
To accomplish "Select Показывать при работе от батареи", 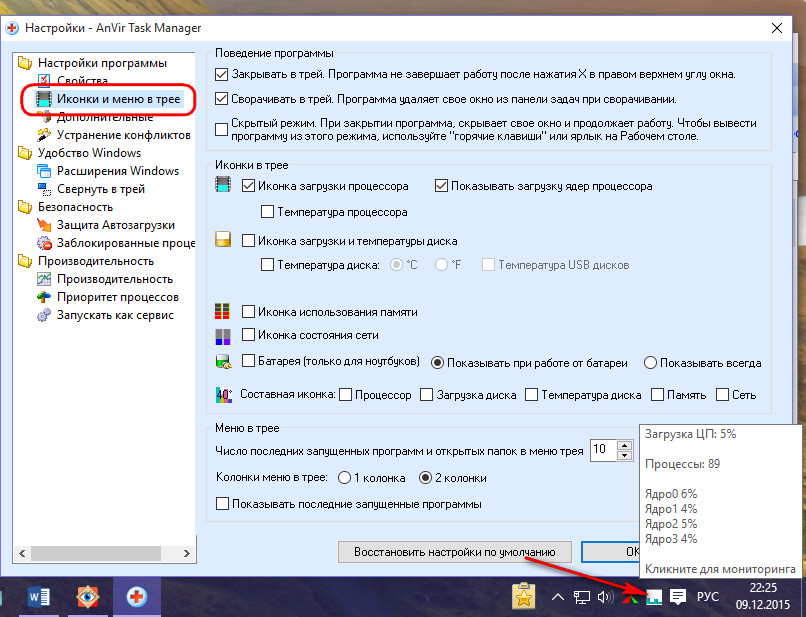I will (437, 363).
